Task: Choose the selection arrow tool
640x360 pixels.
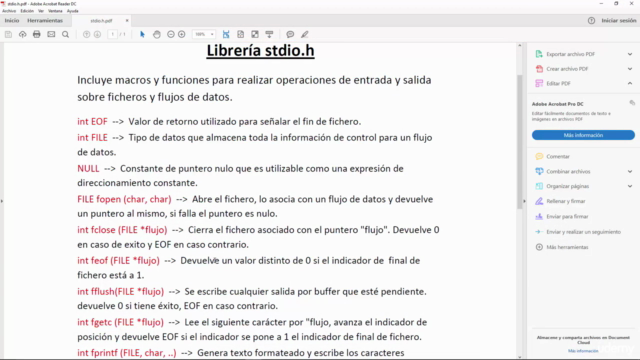Action: point(142,35)
